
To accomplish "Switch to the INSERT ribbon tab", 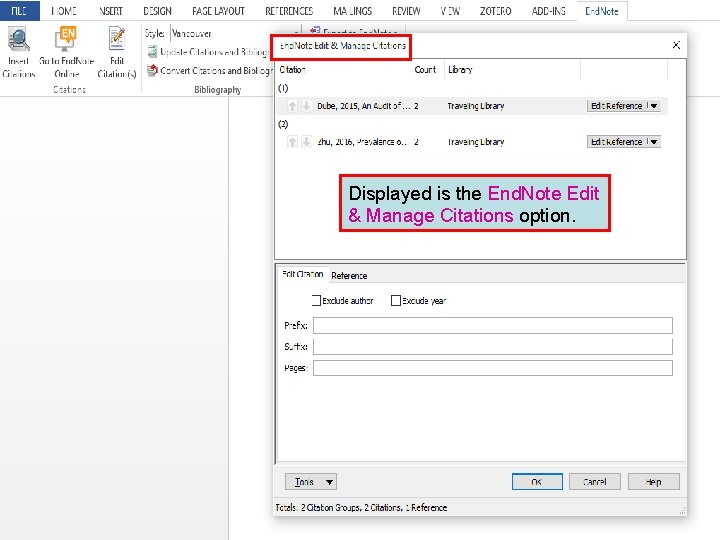I will (x=111, y=11).
